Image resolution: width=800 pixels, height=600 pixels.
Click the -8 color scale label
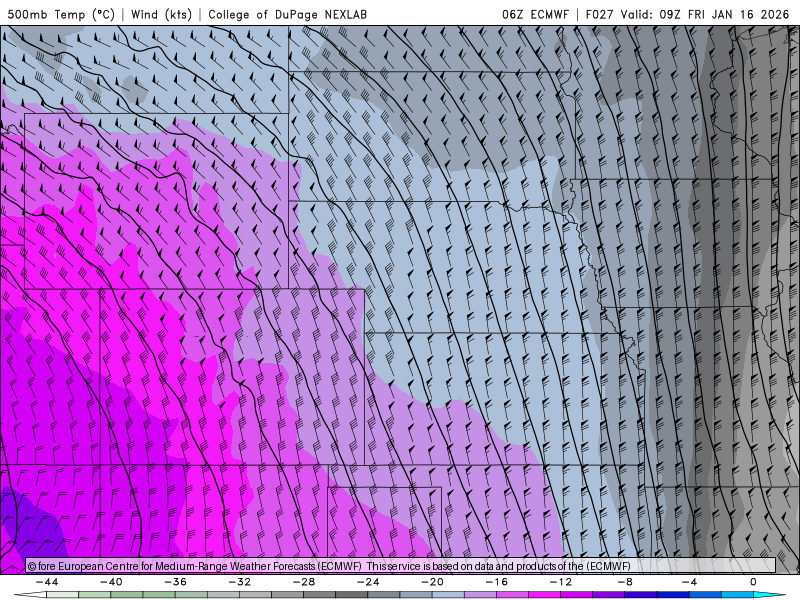coord(626,582)
